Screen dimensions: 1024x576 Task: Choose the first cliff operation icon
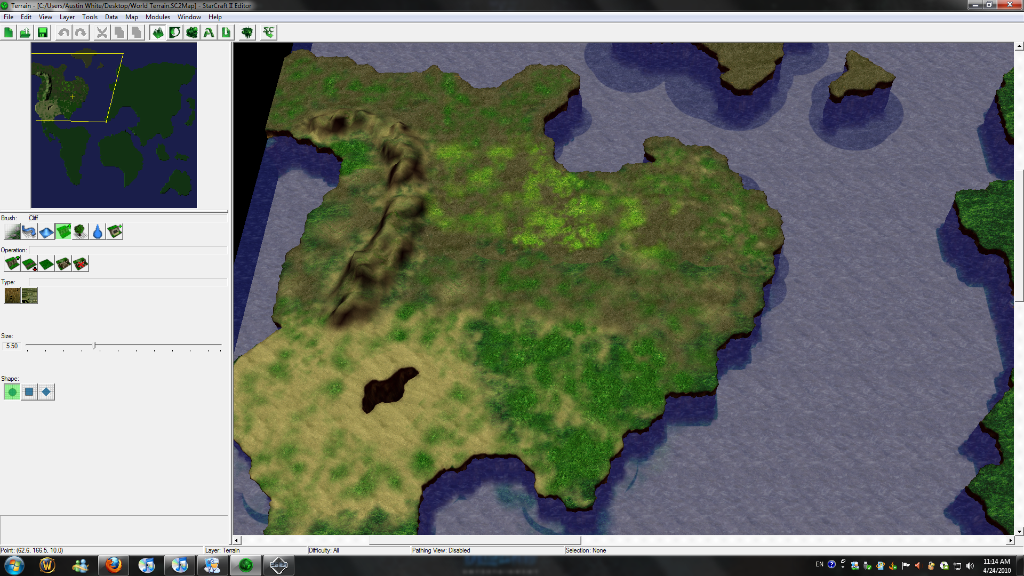pos(12,263)
